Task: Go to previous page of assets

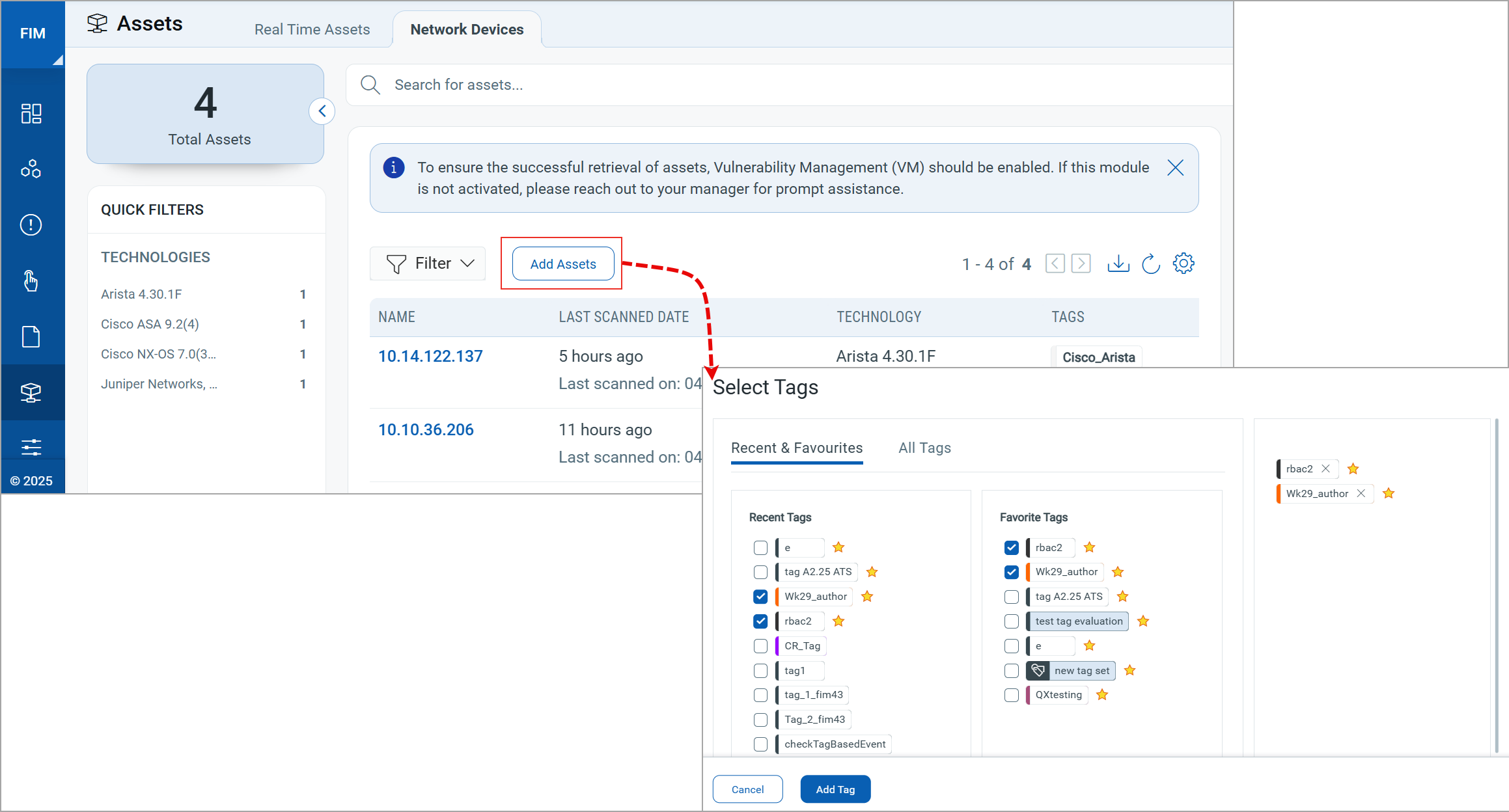Action: click(x=1055, y=264)
